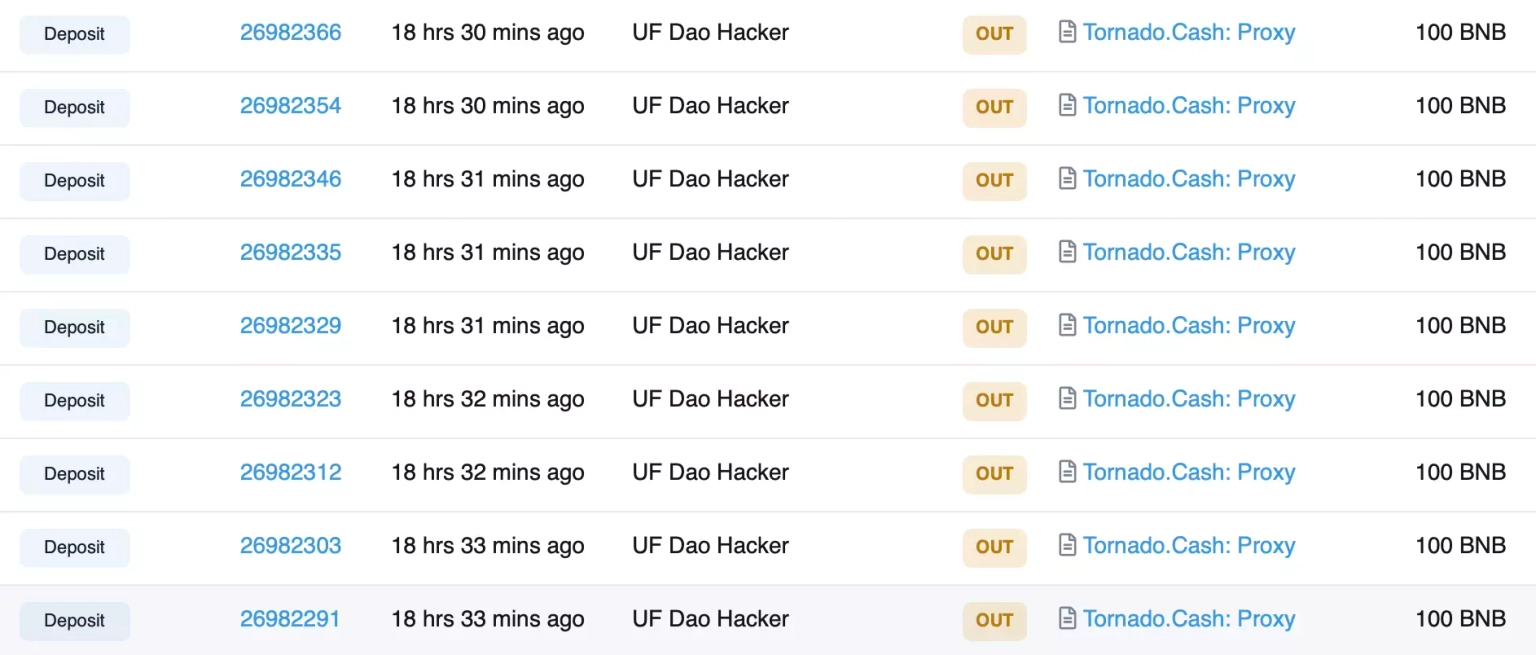Click Deposit badge in block 26982291 row
The width and height of the screenshot is (1536, 655).
[74, 620]
